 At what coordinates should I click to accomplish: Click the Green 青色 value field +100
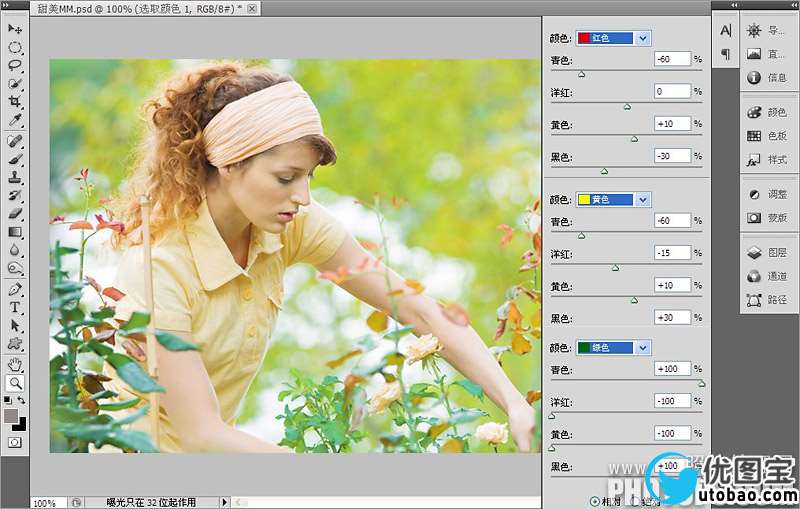click(x=672, y=368)
